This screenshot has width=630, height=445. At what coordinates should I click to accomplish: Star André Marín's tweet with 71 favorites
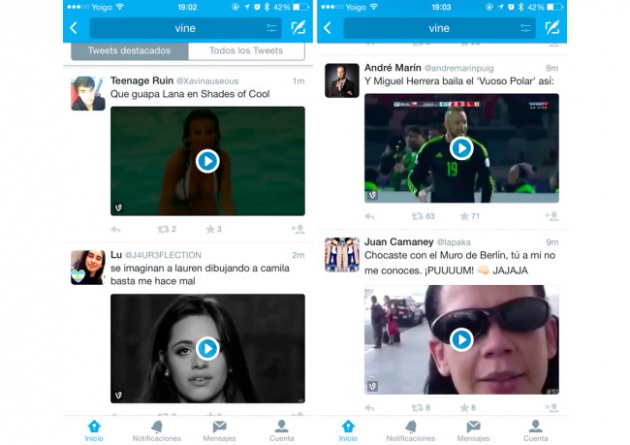465,216
